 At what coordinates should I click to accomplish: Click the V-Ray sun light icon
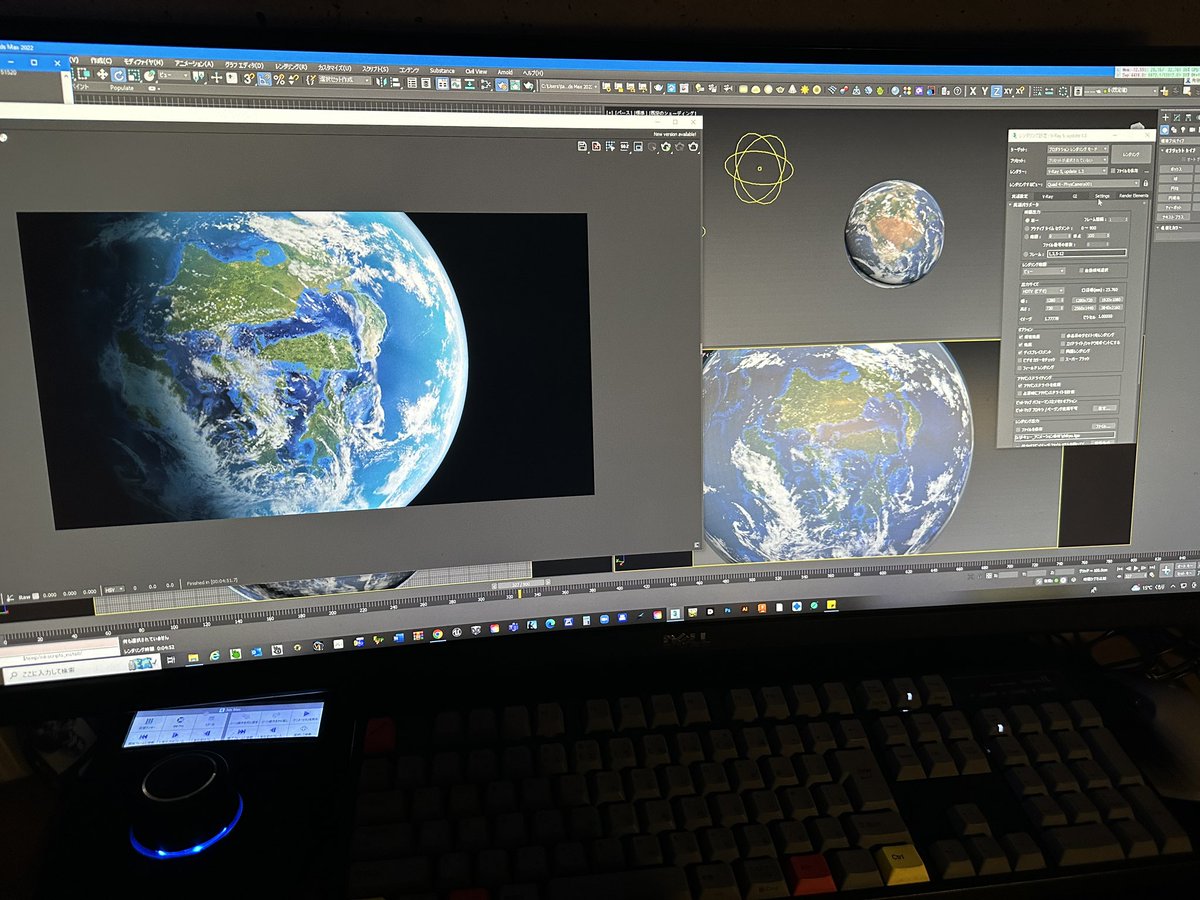[805, 90]
